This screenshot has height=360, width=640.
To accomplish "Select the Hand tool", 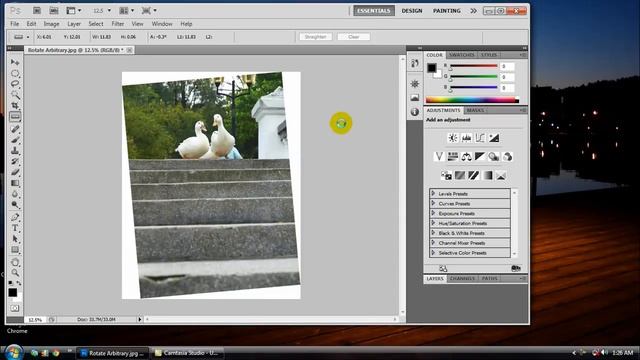I will pos(15,262).
